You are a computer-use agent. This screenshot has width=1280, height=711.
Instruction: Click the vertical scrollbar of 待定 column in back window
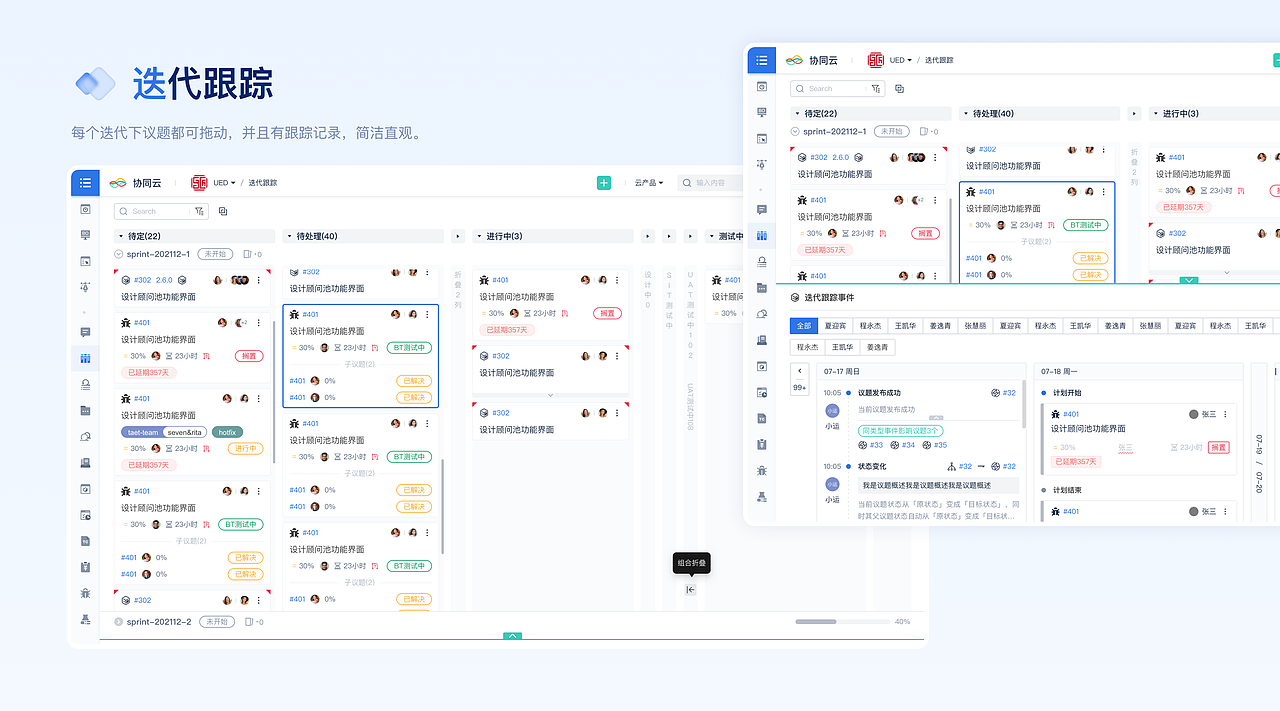pyautogui.click(x=274, y=390)
